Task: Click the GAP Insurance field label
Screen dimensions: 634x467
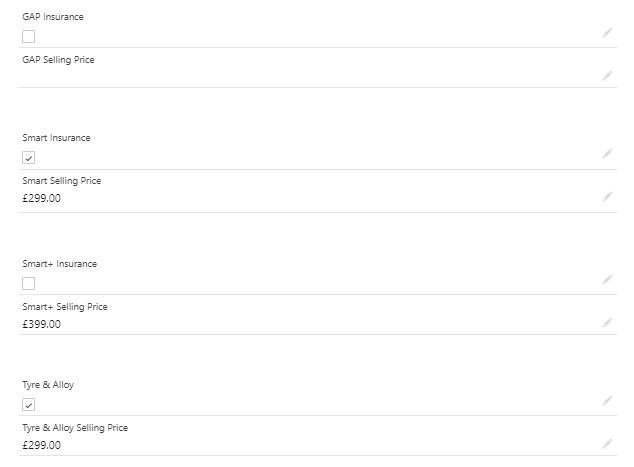Action: (52, 17)
